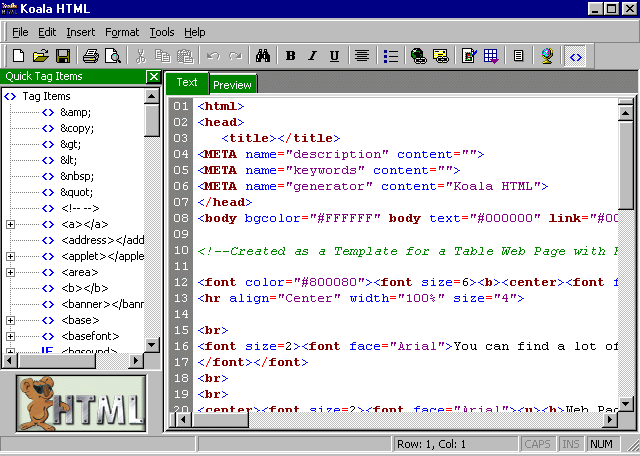Apply italic formatting with the I icon

tap(312, 56)
